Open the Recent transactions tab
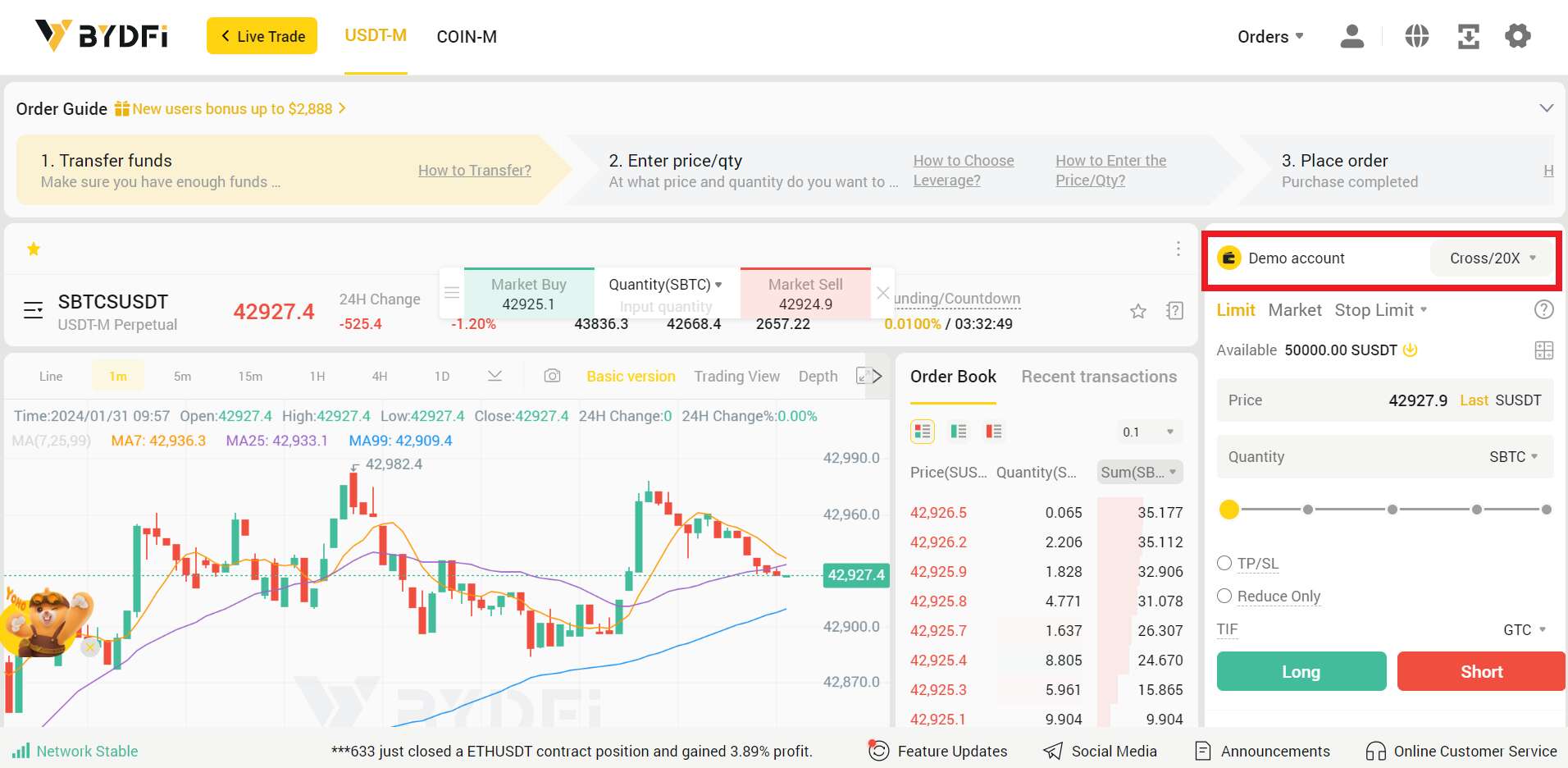The image size is (1568, 768). [1099, 377]
